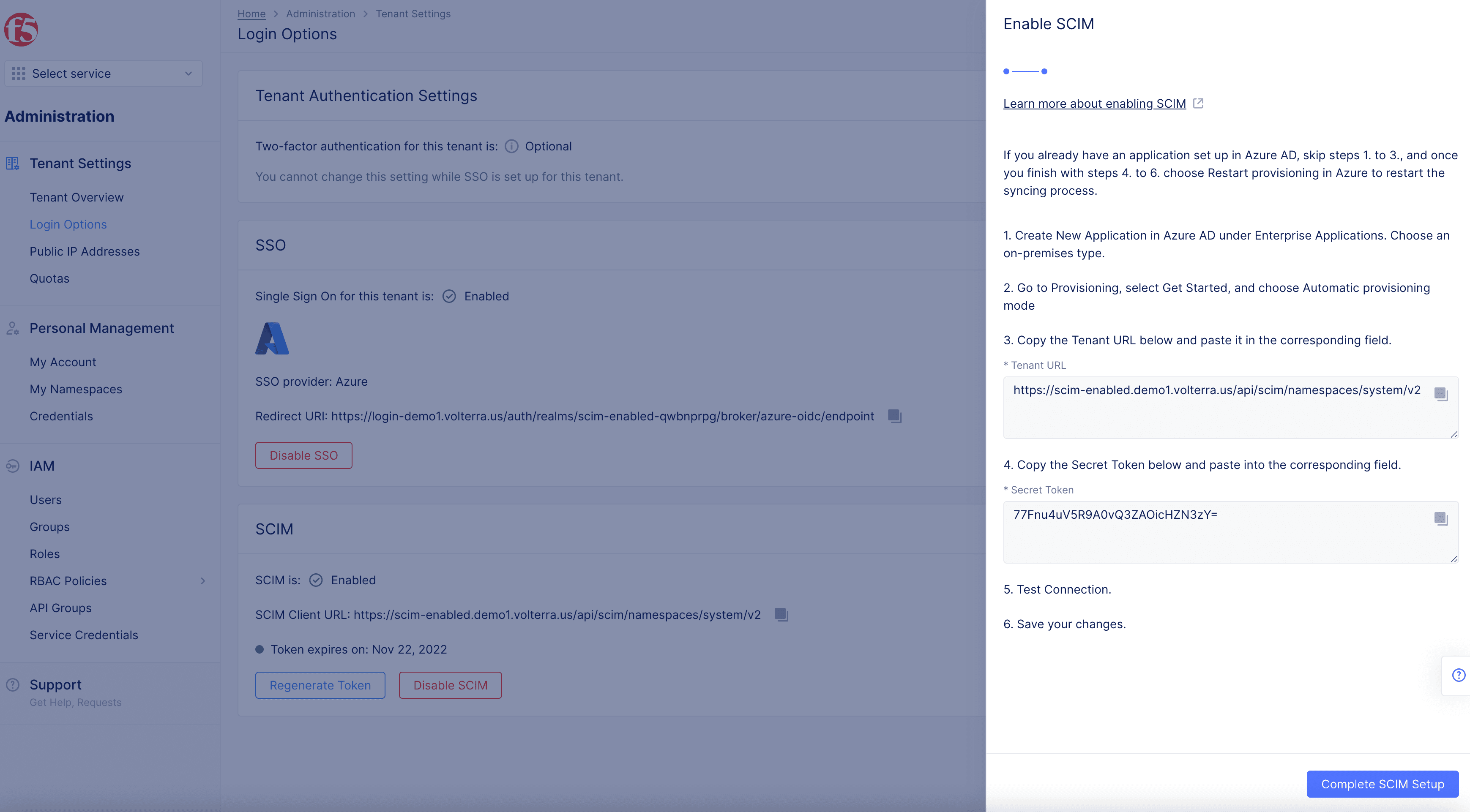
Task: Copy the Secret Token
Action: coord(1441,519)
